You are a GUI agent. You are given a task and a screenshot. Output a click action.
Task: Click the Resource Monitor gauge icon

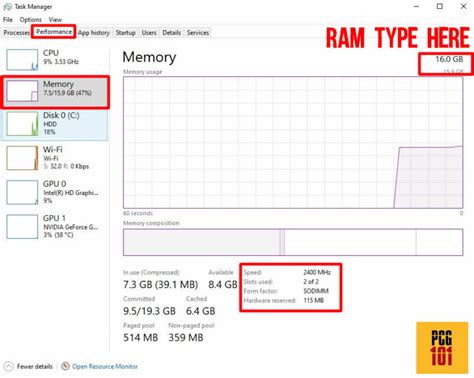[66, 366]
